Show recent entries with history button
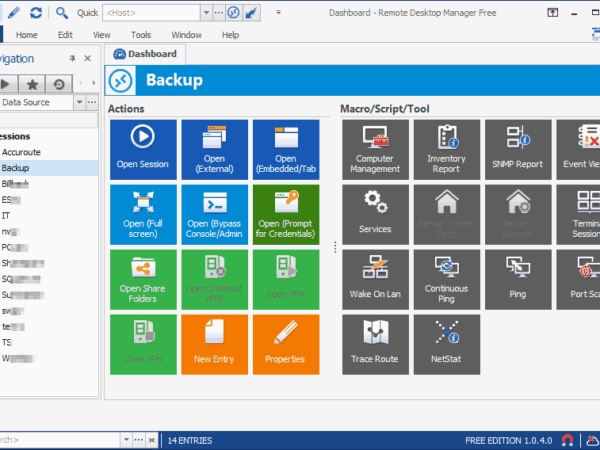Screen dimensions: 600x450 [59, 84]
